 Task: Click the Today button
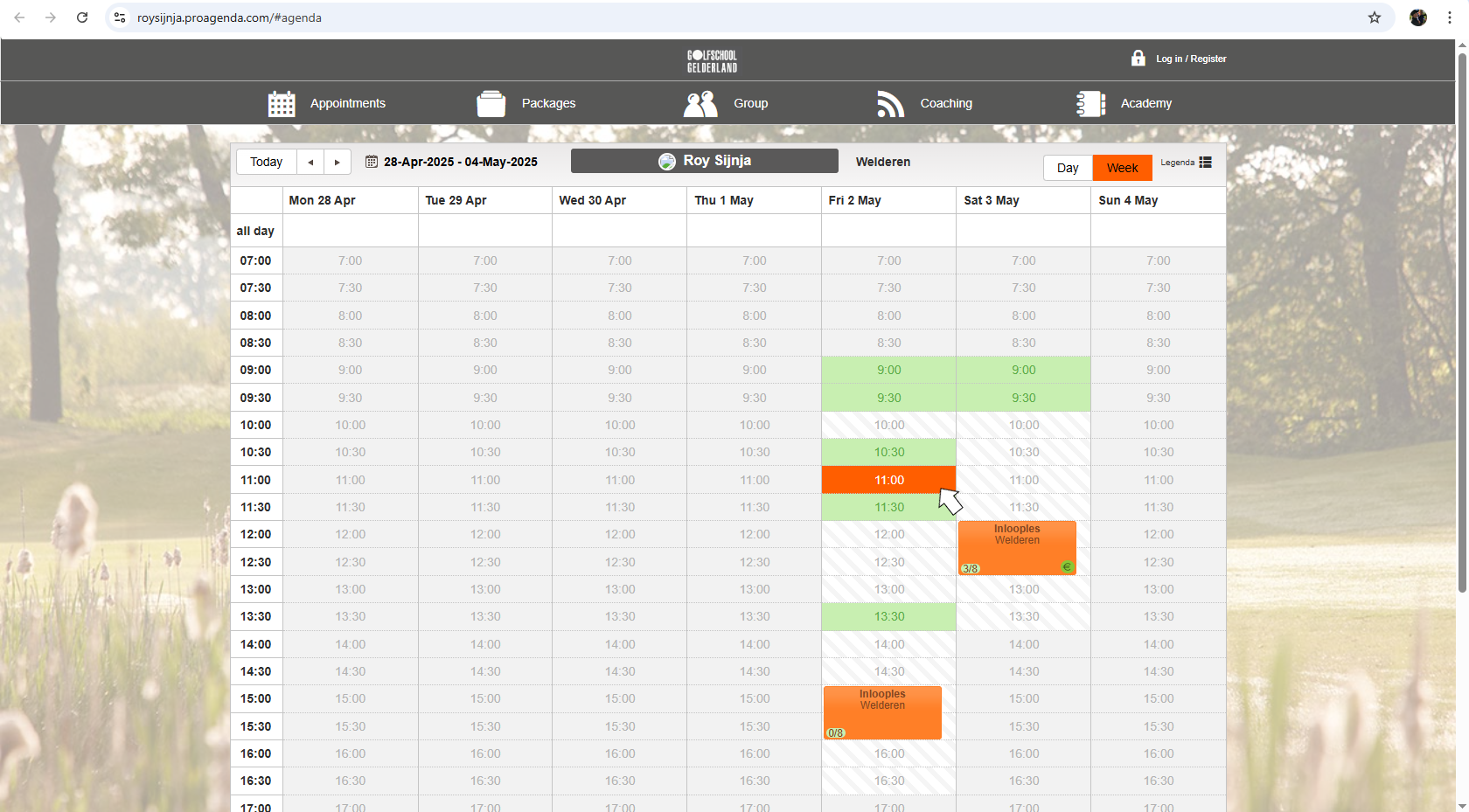[266, 162]
